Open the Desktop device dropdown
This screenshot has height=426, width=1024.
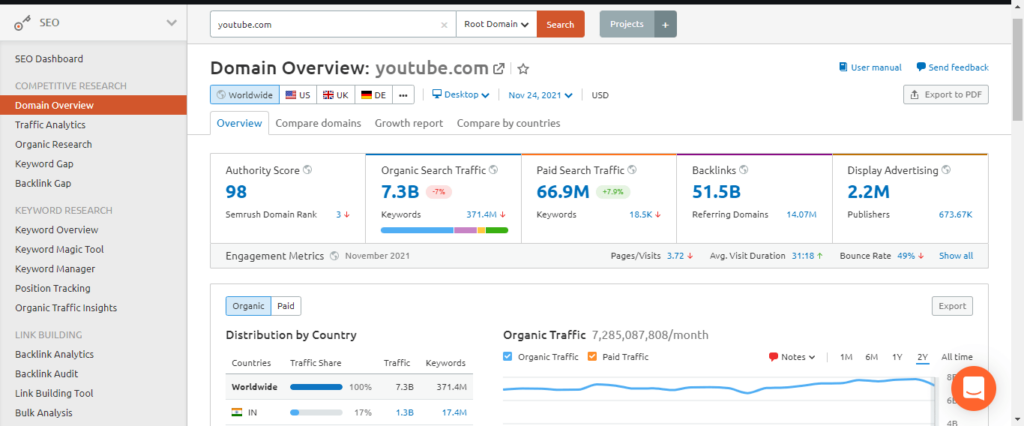click(x=461, y=95)
